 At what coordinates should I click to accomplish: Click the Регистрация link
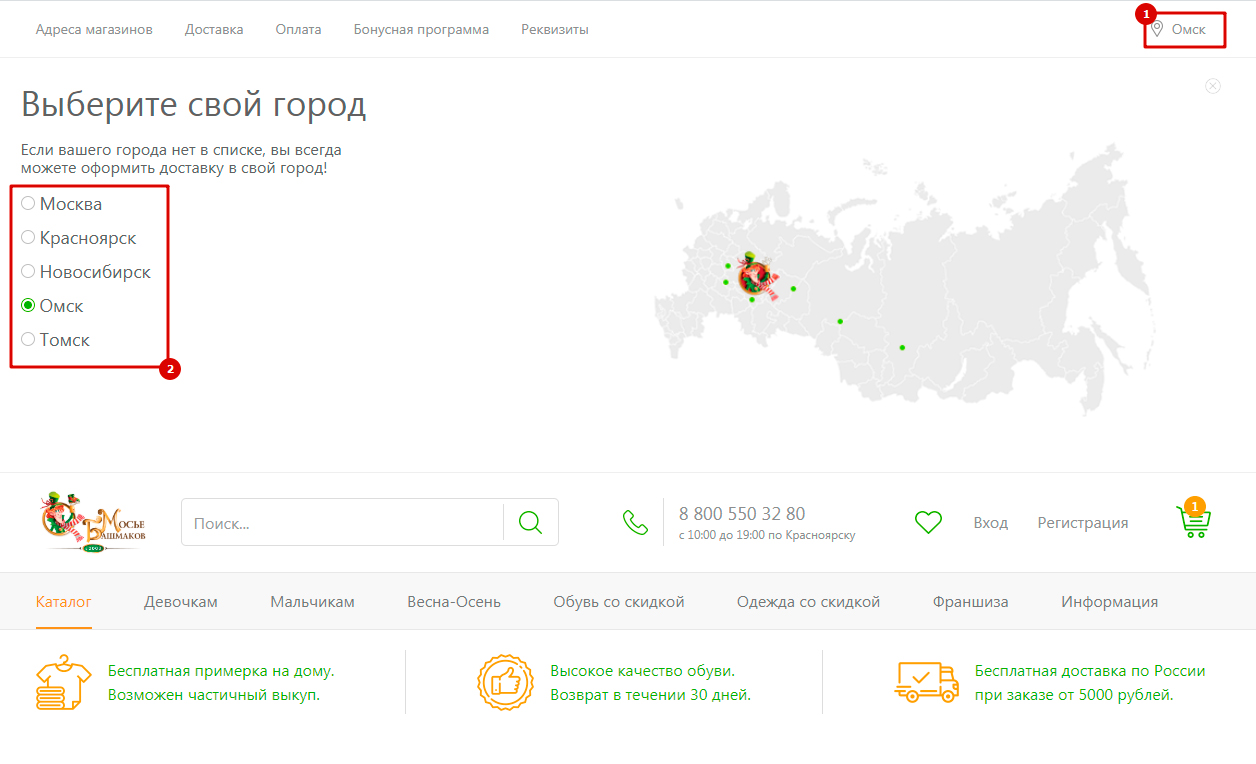1082,523
